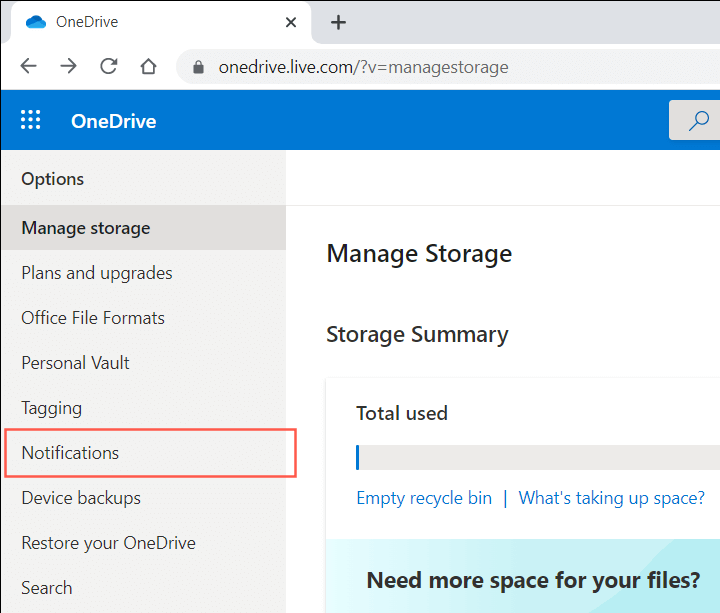Open a new browser tab
The height and width of the screenshot is (613, 720).
338,22
